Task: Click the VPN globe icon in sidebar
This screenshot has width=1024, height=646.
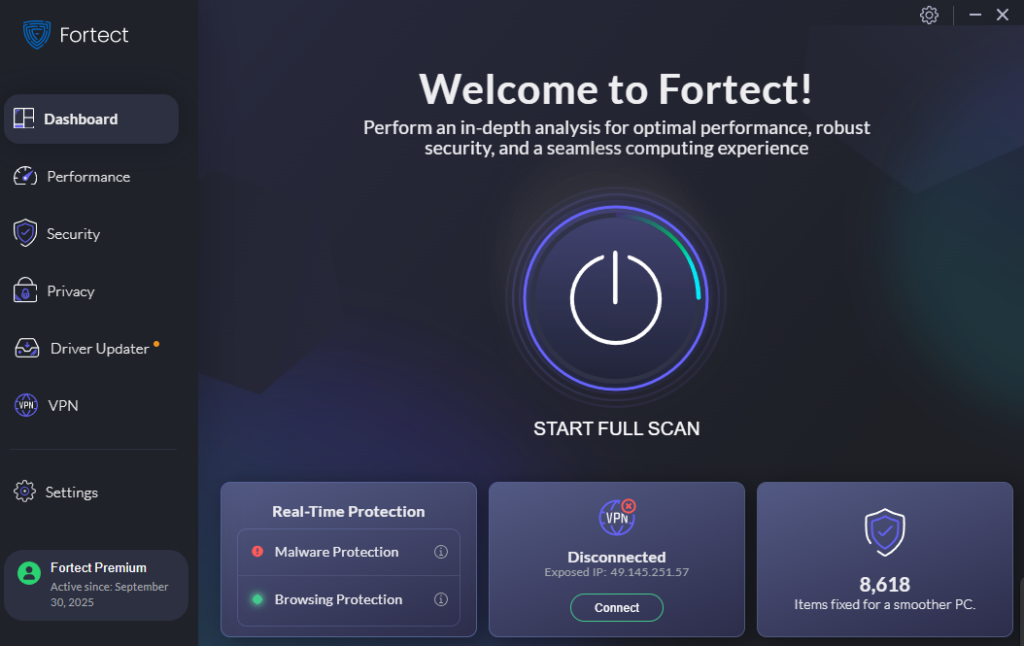Action: click(26, 405)
